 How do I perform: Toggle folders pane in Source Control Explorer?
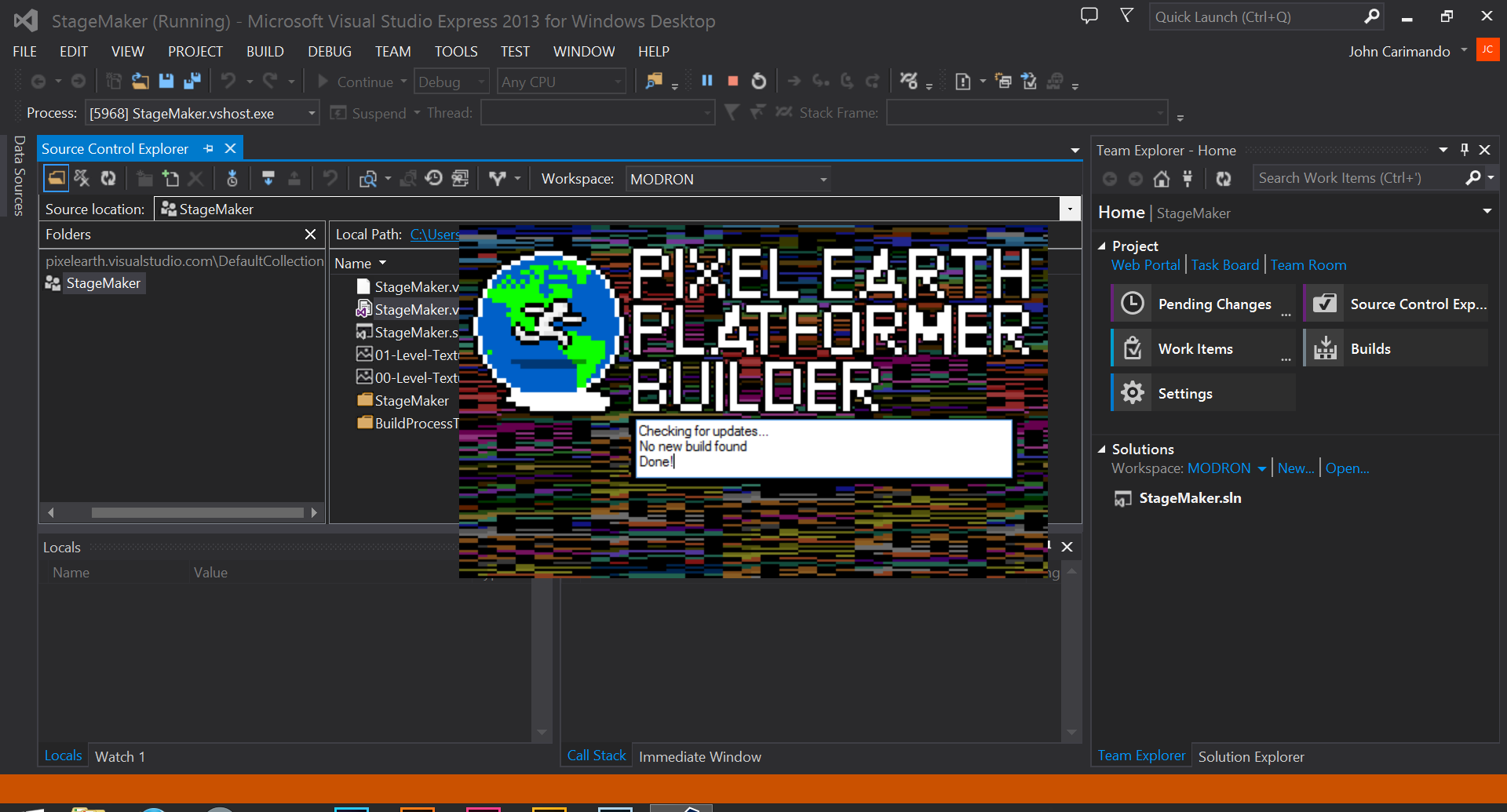pyautogui.click(x=56, y=179)
